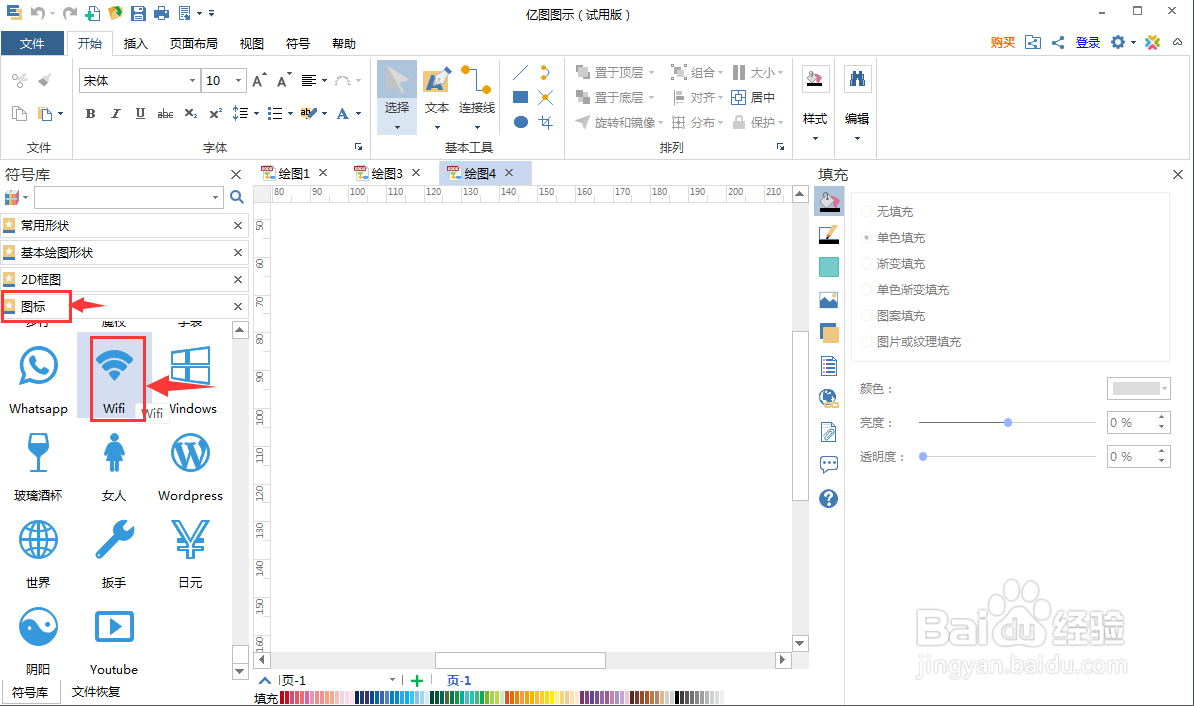Open the help question mark icon

click(x=828, y=499)
